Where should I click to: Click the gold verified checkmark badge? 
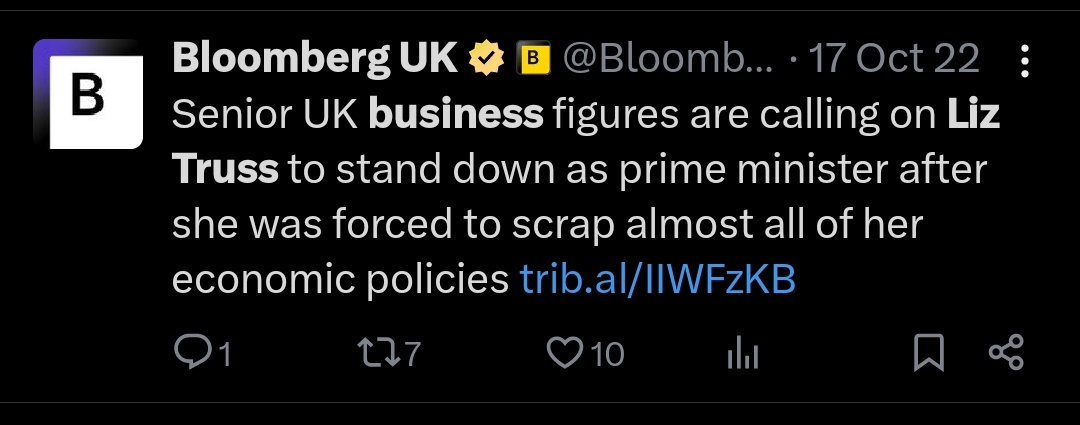[486, 59]
